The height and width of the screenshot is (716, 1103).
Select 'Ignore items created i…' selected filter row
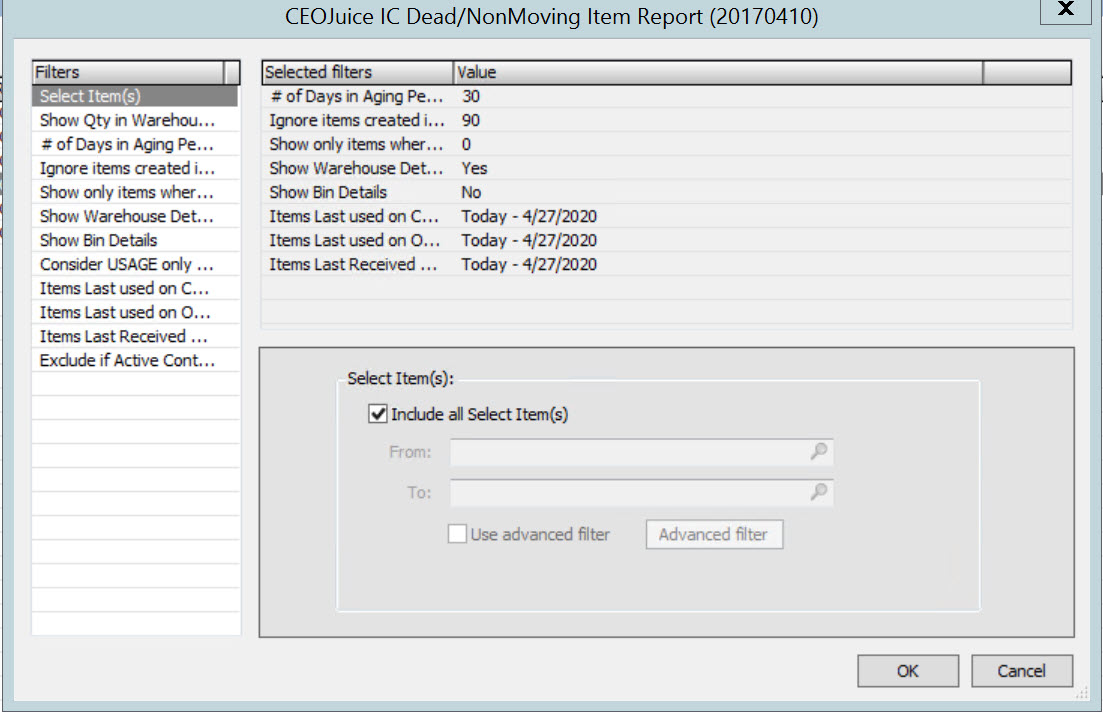pos(667,120)
